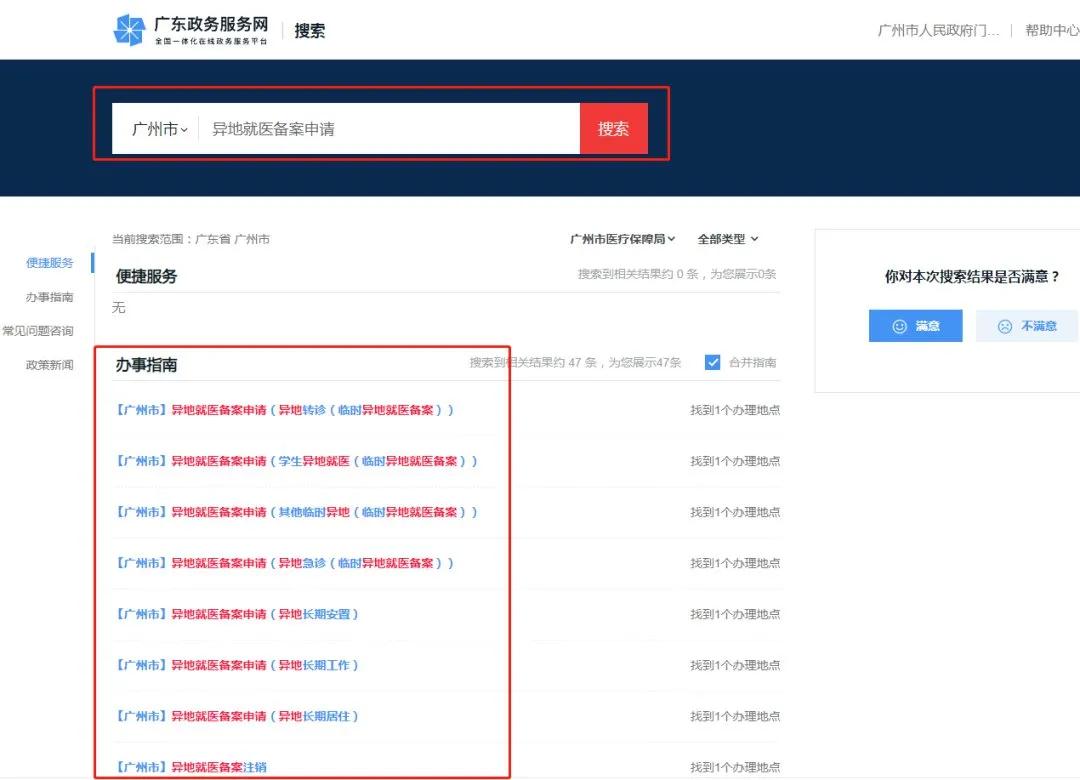Select 便捷服务 in the left sidebar
The height and width of the screenshot is (780, 1080).
click(50, 262)
